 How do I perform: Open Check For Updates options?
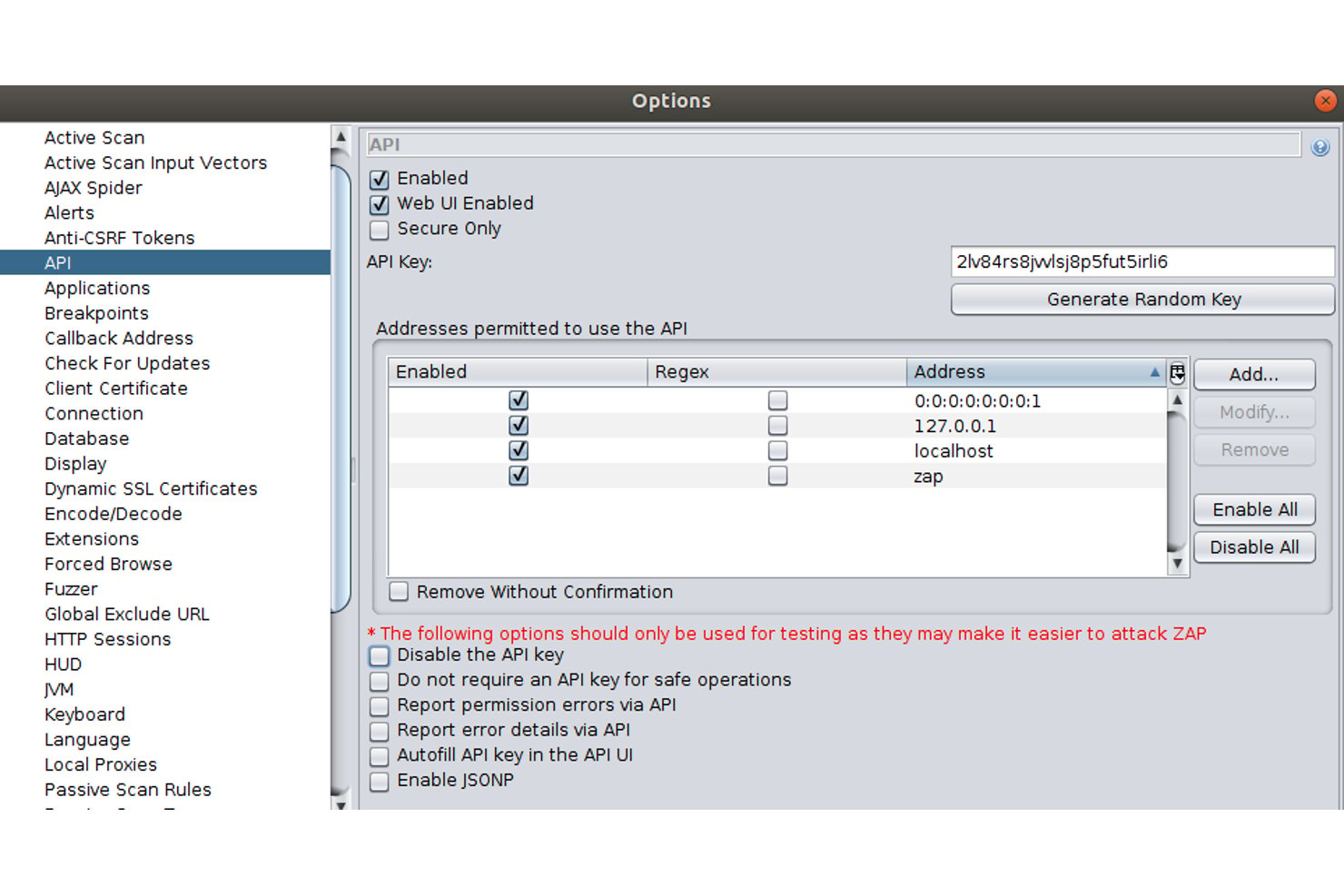click(x=127, y=364)
